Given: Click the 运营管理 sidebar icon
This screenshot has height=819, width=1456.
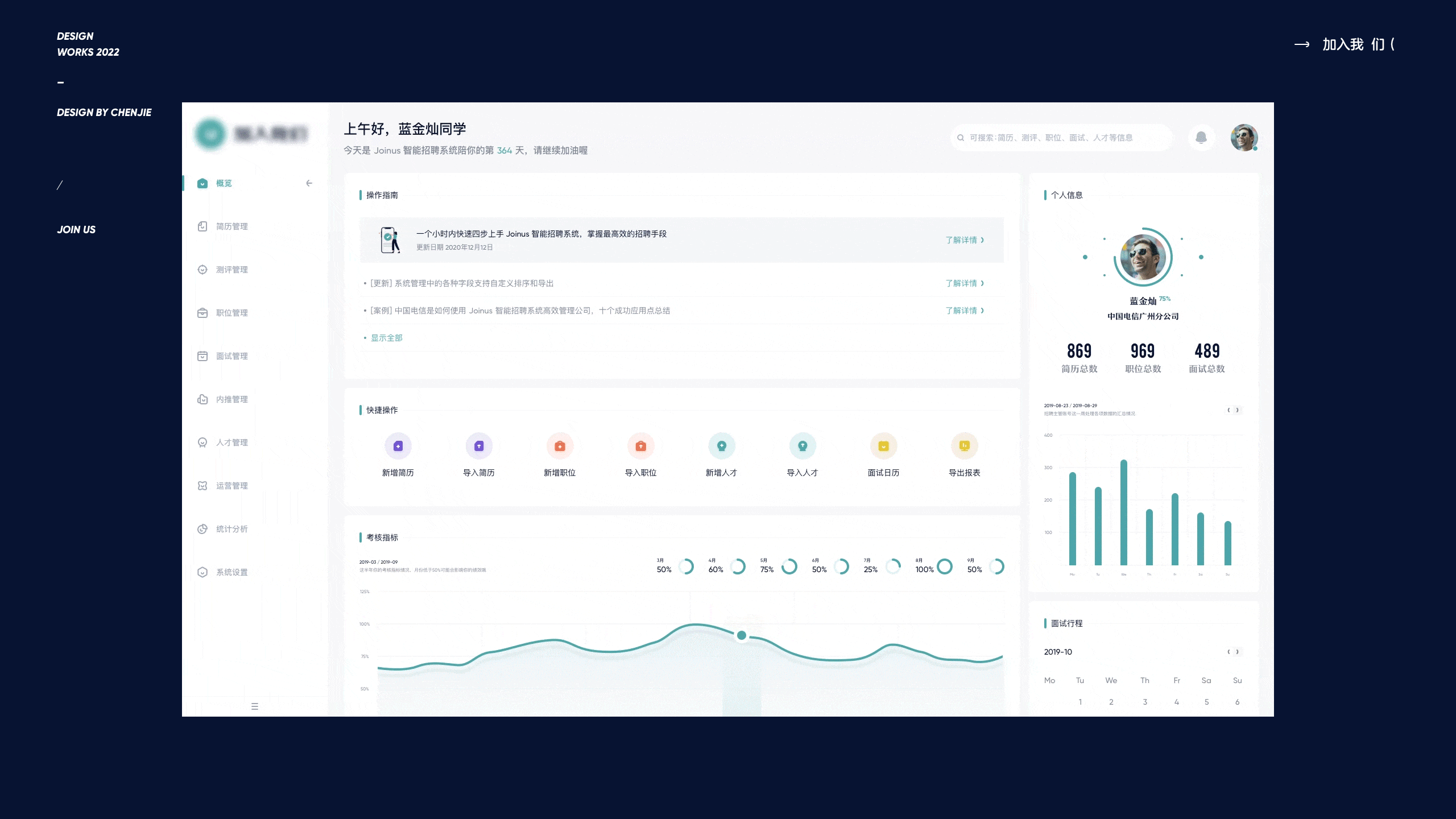Looking at the screenshot, I should click(202, 486).
